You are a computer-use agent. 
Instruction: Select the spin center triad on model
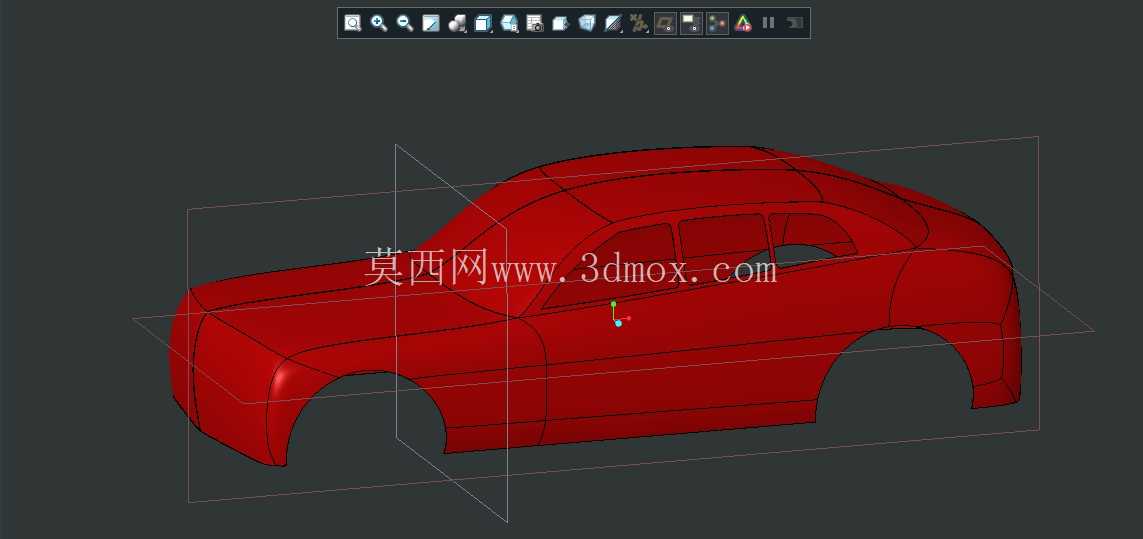coord(620,314)
